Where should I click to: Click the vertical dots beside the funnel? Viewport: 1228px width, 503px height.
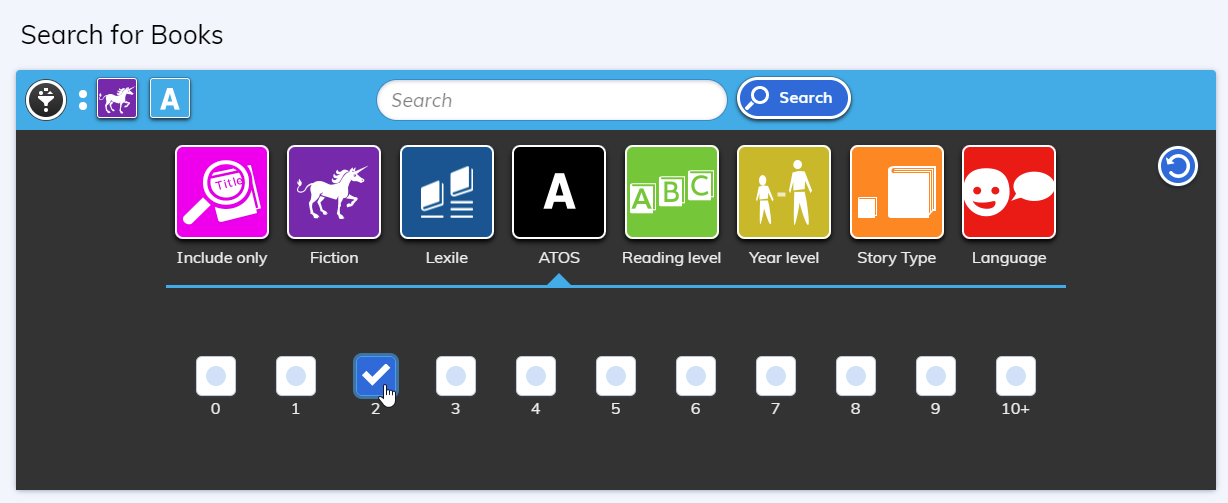[x=83, y=100]
